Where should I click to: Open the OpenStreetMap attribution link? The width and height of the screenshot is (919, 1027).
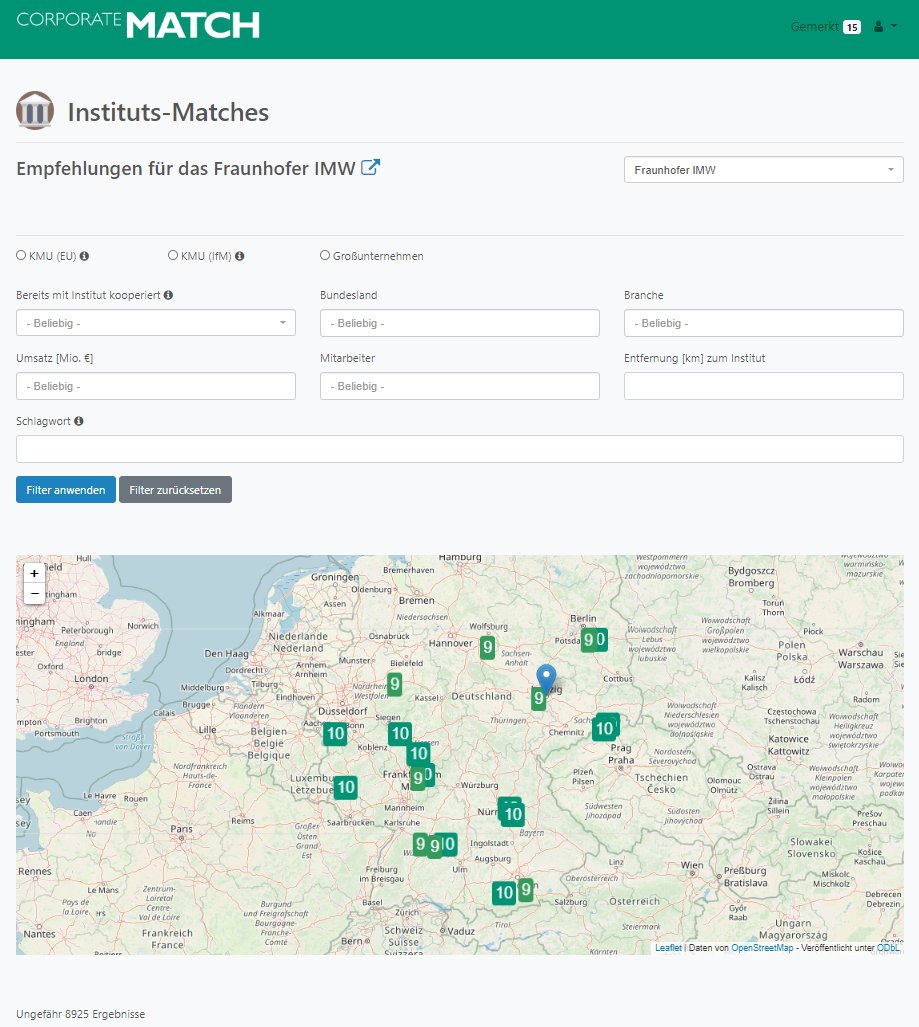(762, 948)
